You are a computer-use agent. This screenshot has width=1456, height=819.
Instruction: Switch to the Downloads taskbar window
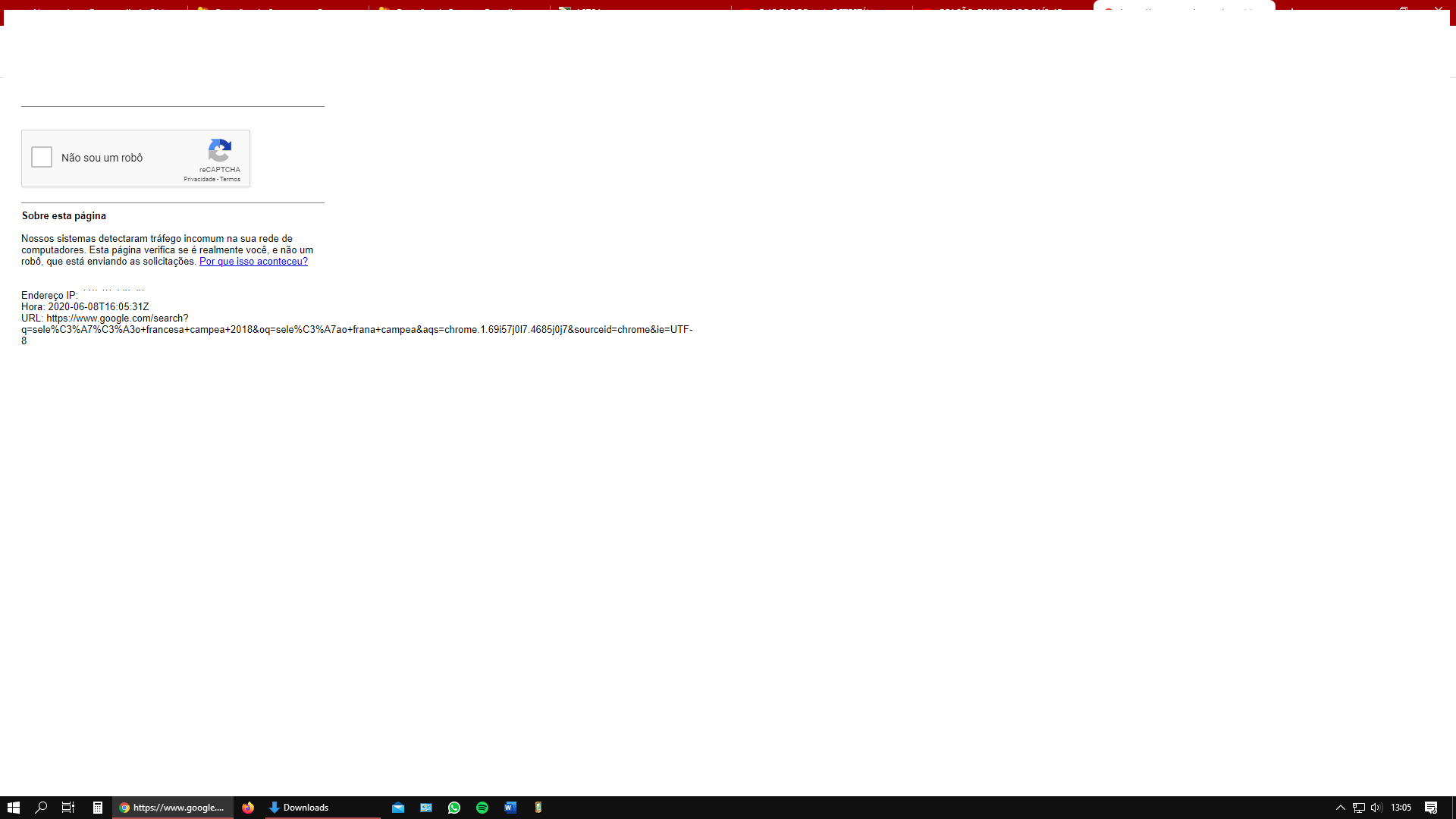(x=322, y=808)
